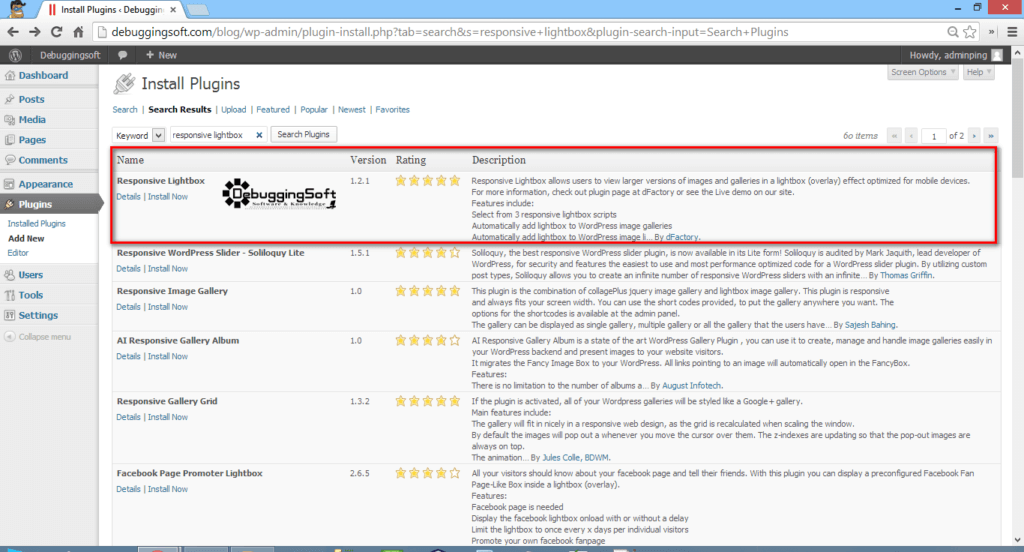The width and height of the screenshot is (1024, 552).
Task: Click the Comments sidebar icon
Action: (x=10, y=160)
